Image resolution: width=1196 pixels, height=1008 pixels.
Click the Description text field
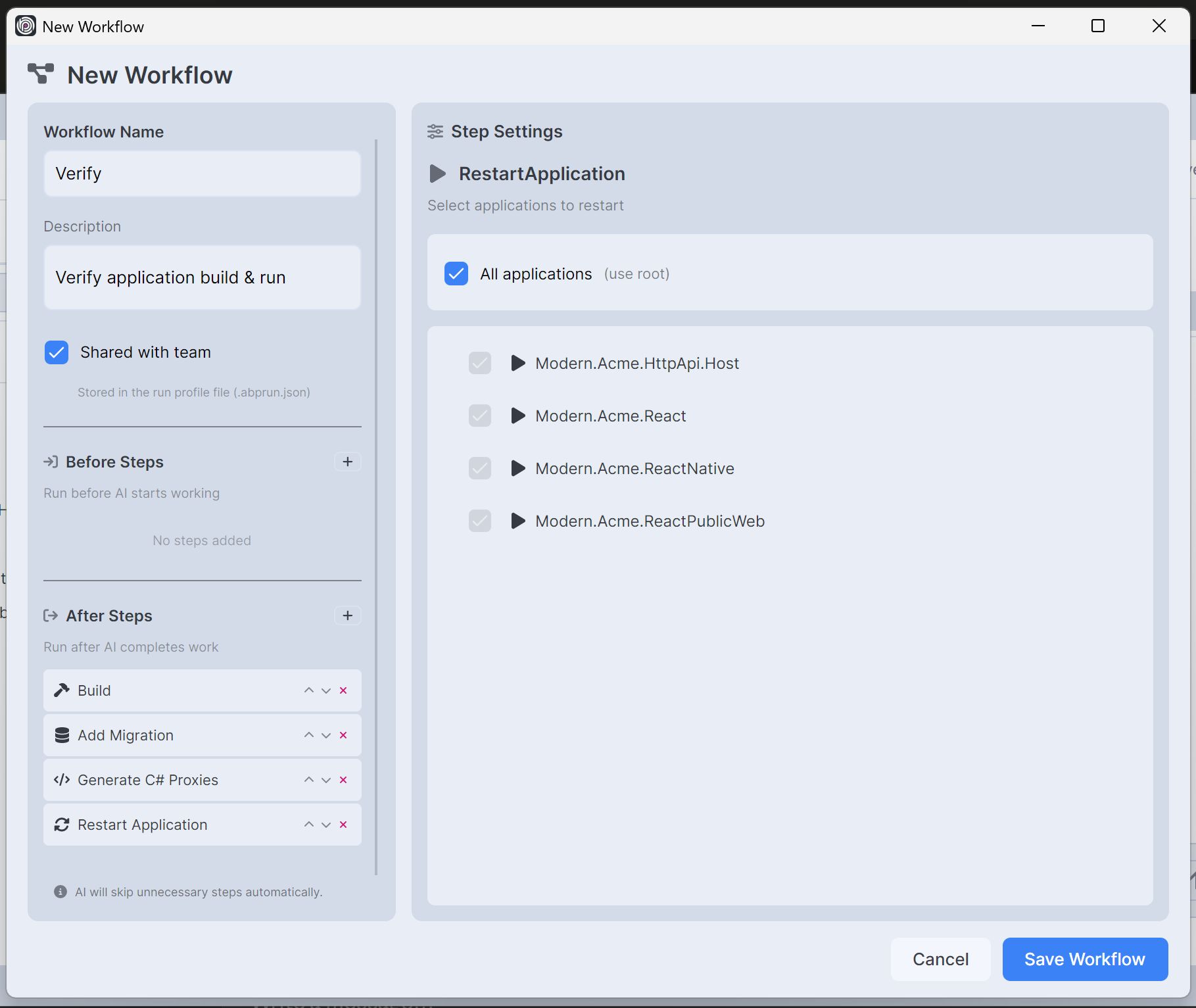[x=203, y=277]
